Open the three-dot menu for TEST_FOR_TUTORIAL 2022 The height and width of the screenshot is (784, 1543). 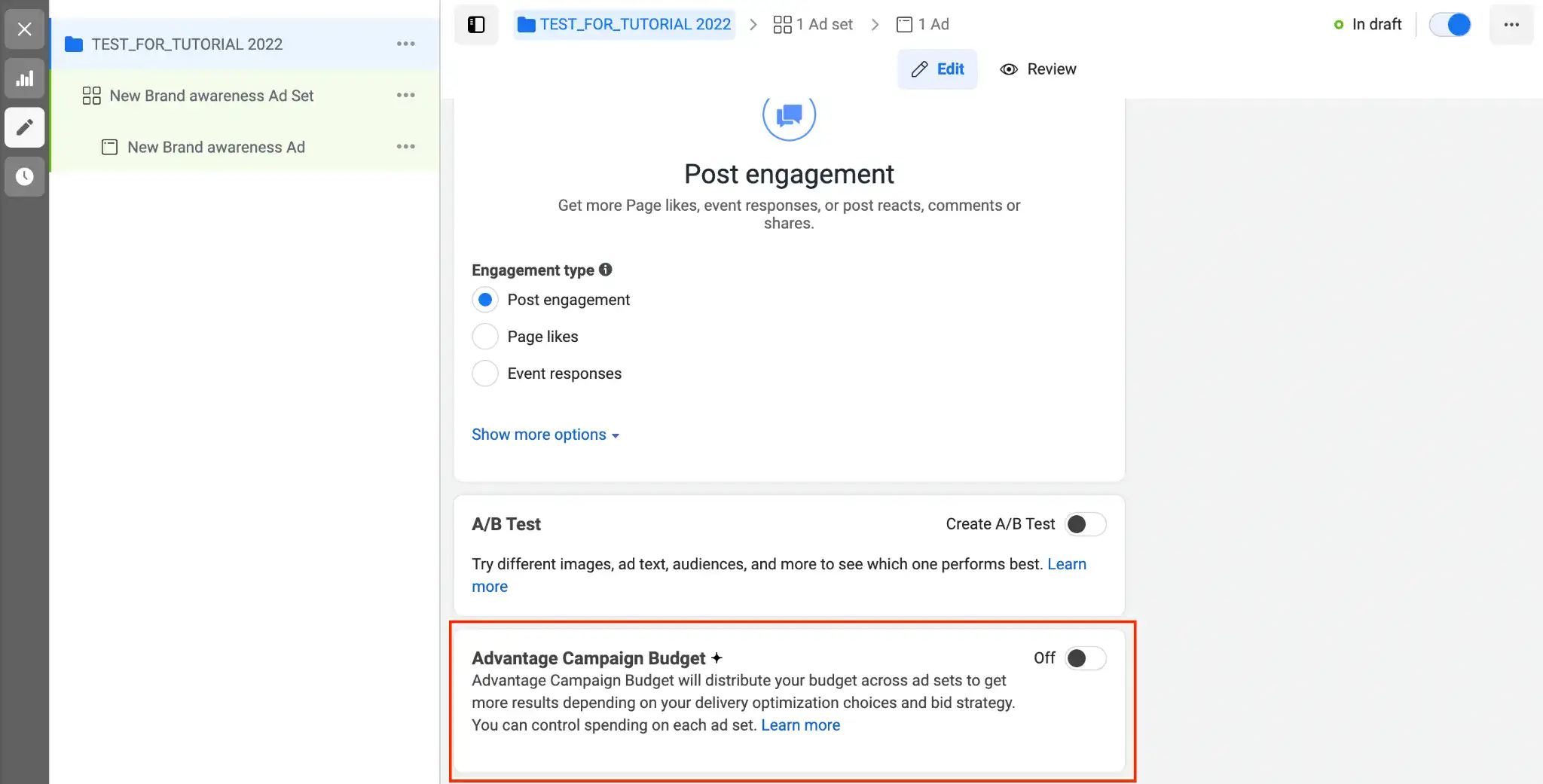pyautogui.click(x=406, y=44)
